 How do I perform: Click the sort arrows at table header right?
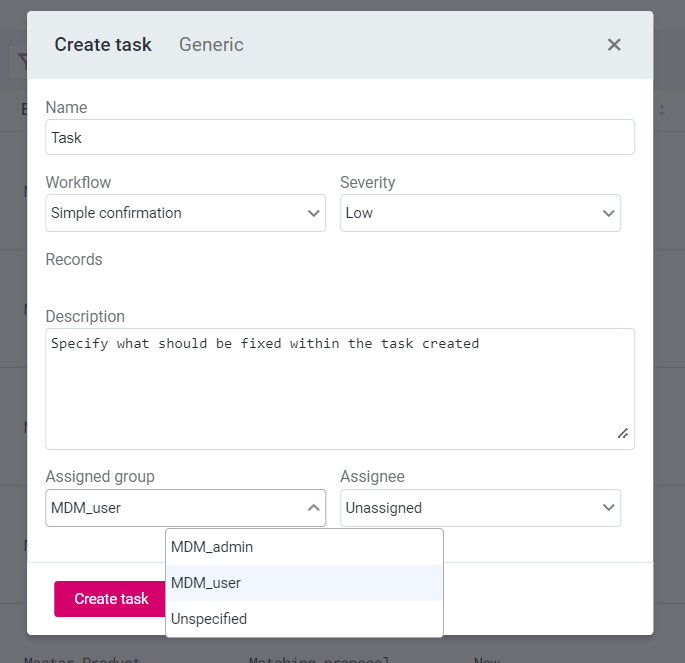coord(663,110)
